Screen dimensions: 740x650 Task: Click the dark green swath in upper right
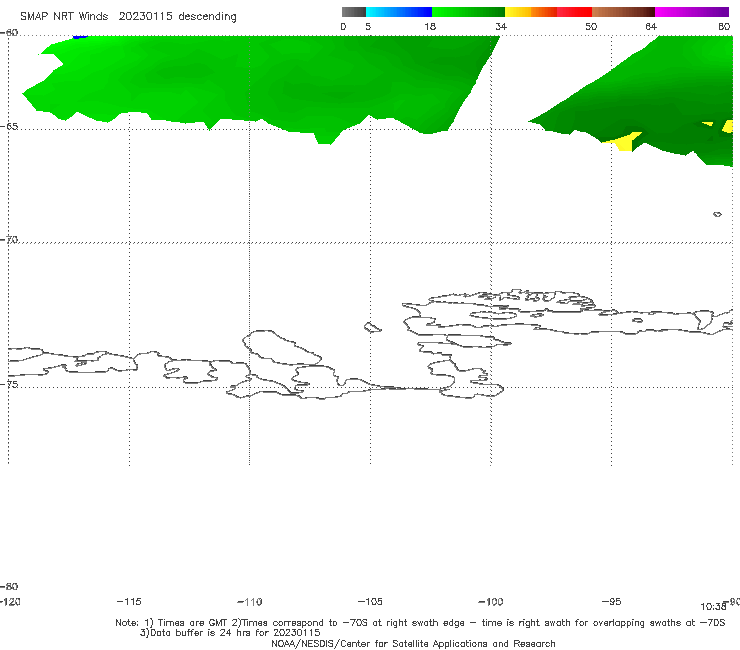click(661, 104)
